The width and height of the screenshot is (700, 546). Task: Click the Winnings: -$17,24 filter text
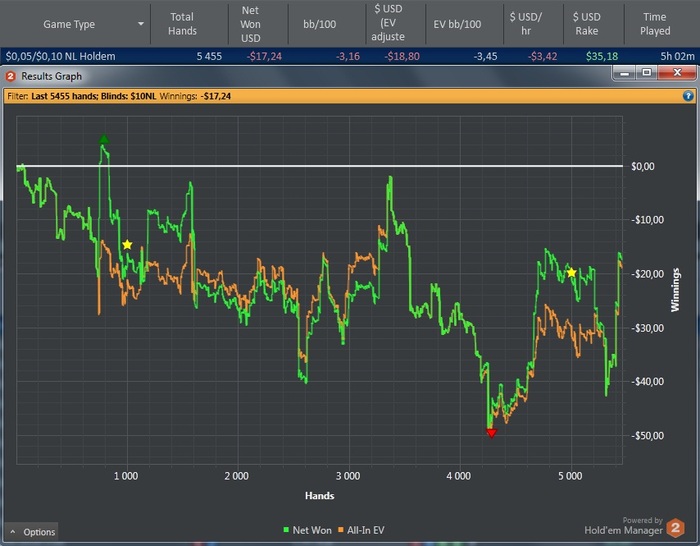coord(195,96)
